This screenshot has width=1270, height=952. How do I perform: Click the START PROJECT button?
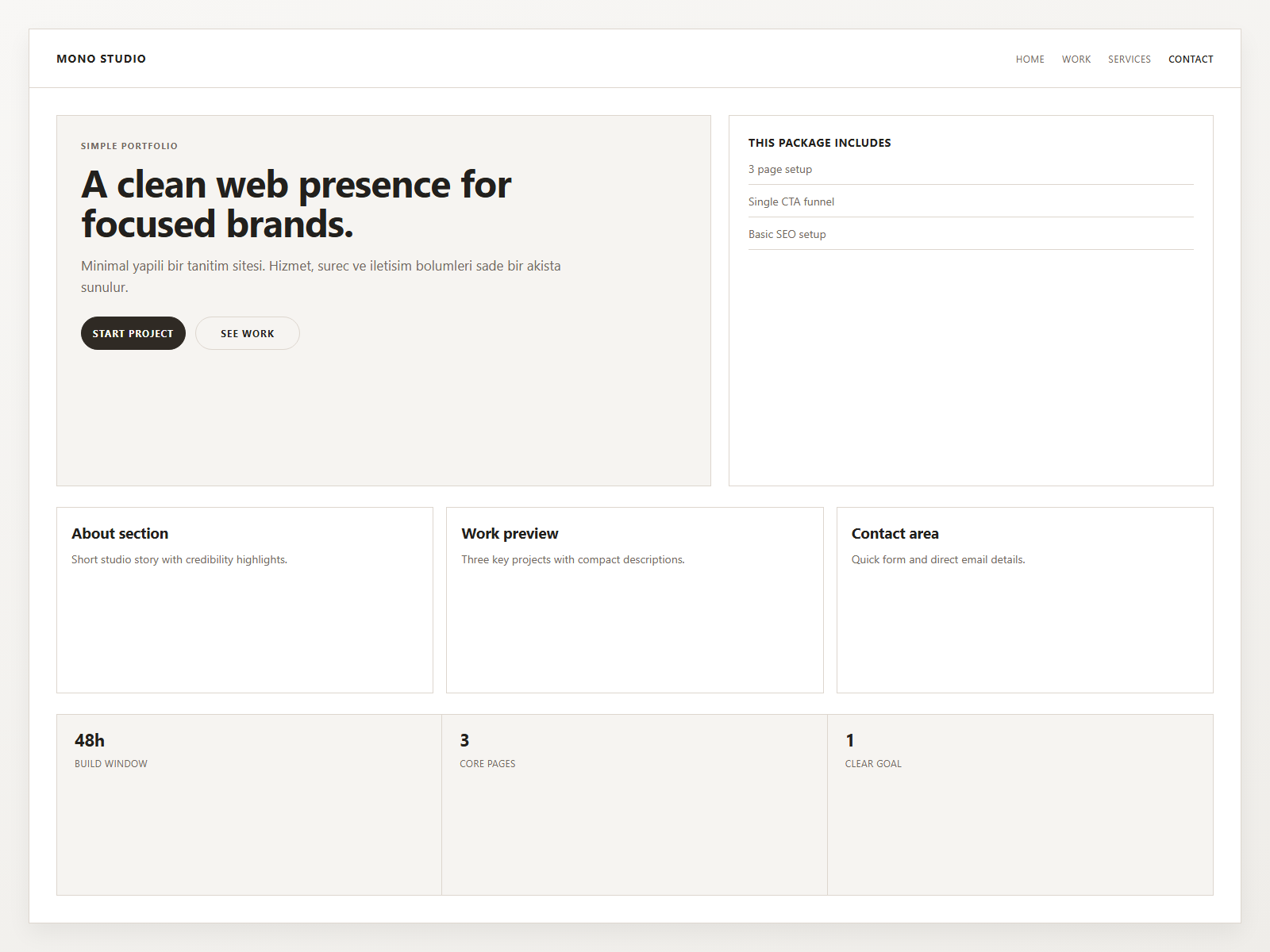(133, 333)
